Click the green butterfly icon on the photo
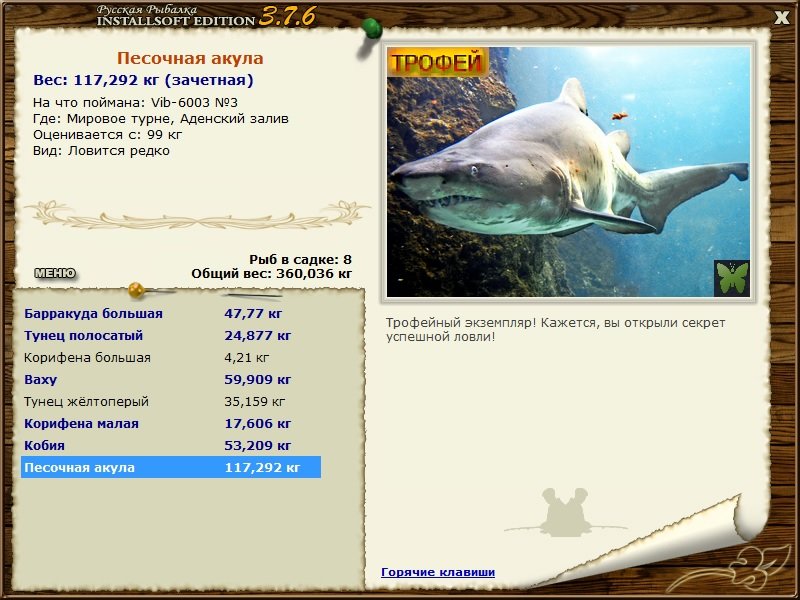This screenshot has width=800, height=600. pos(732,278)
